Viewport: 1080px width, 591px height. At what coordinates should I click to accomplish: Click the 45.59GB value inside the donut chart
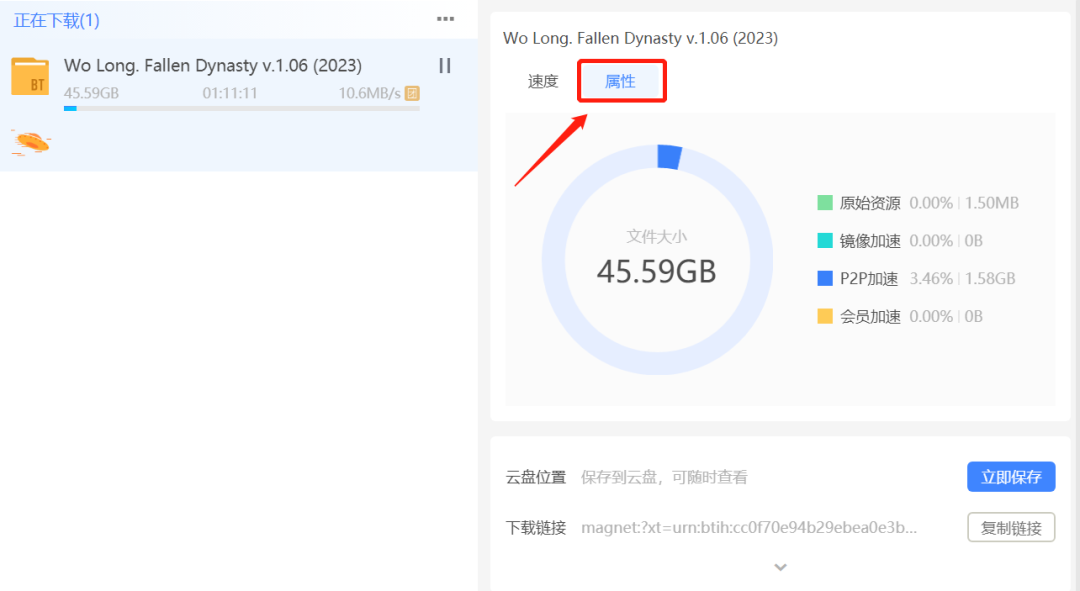tap(656, 271)
